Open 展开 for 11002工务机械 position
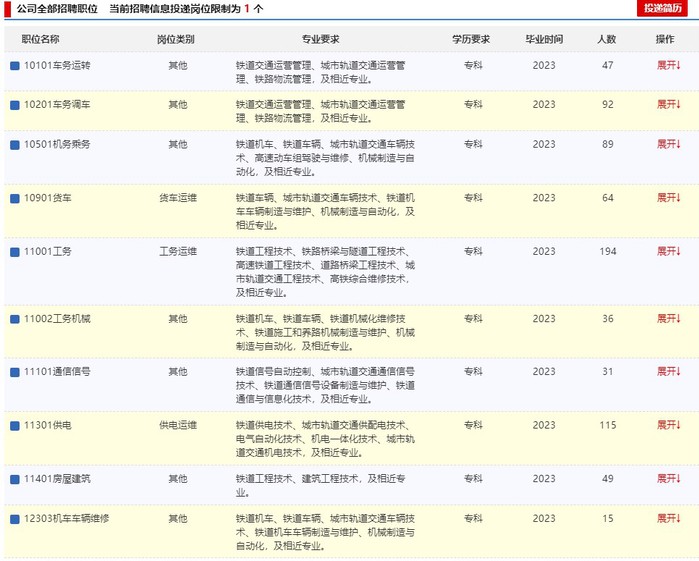 [x=668, y=318]
